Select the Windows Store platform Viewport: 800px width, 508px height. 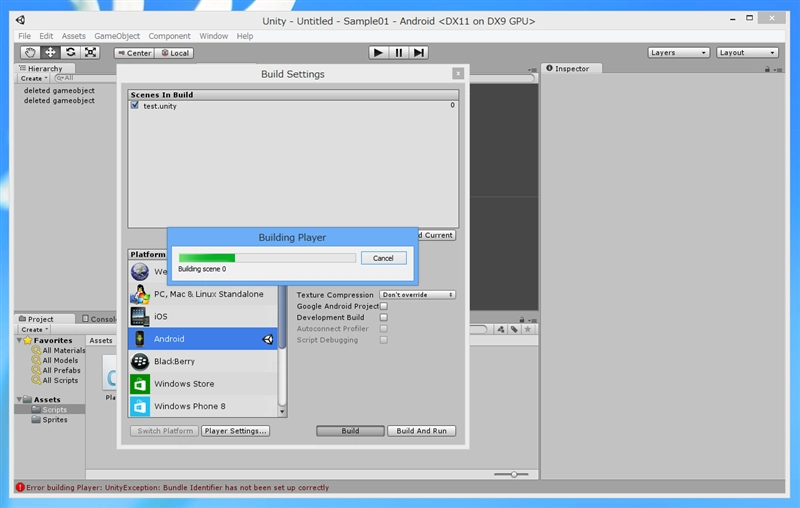coord(203,384)
